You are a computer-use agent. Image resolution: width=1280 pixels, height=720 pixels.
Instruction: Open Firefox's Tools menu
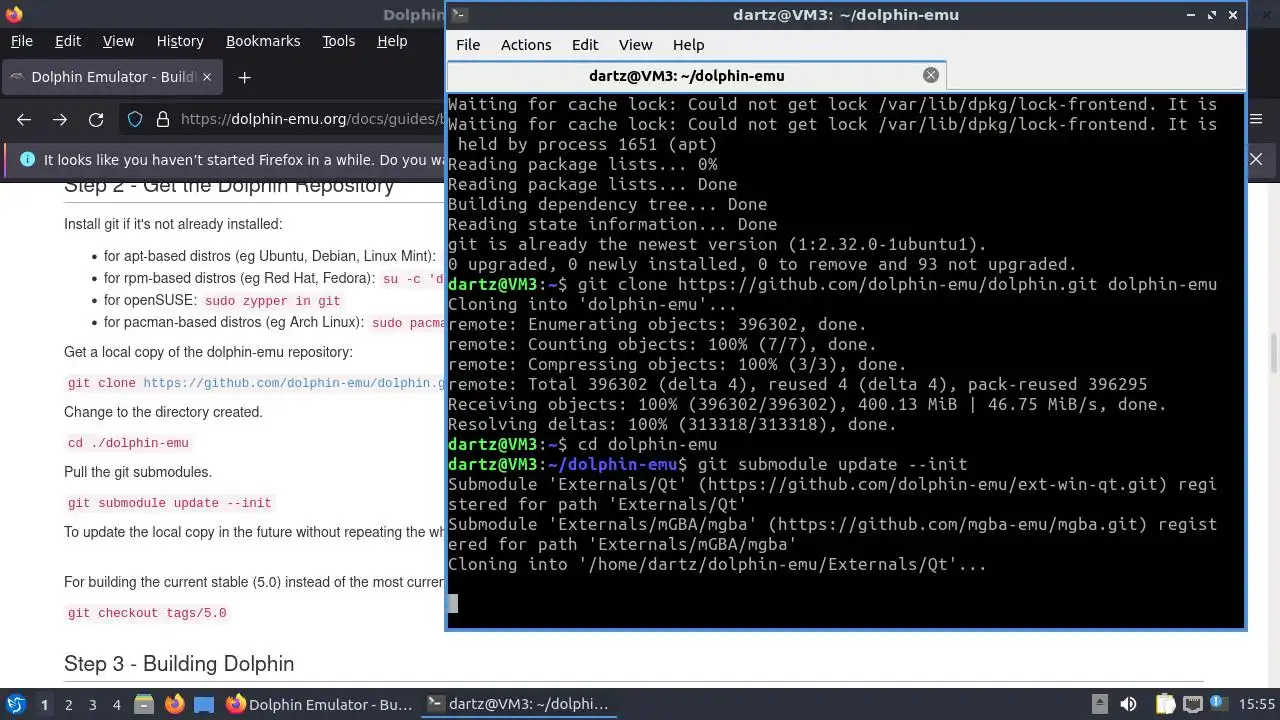(x=339, y=41)
